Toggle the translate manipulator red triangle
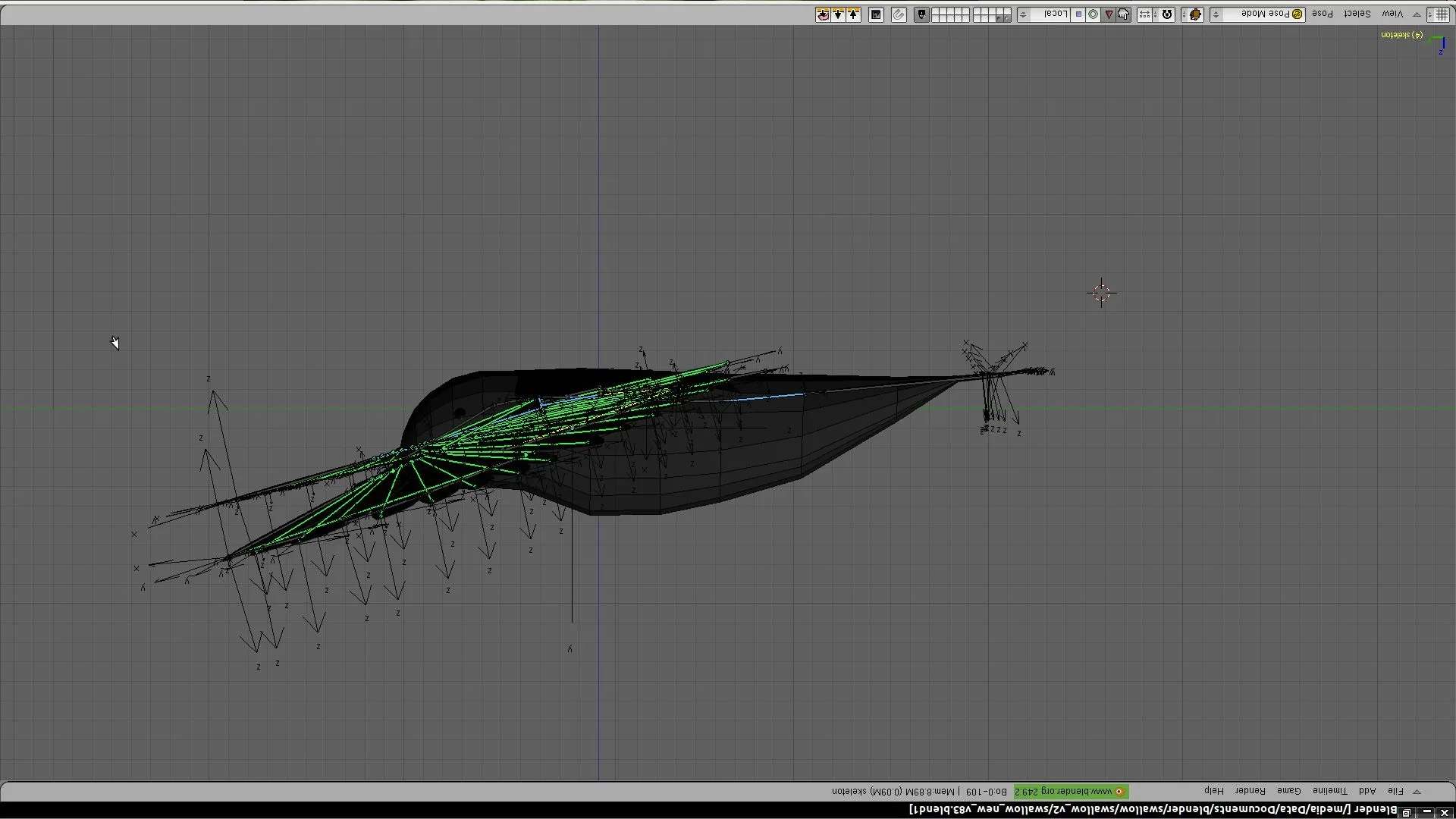Image resolution: width=1456 pixels, height=819 pixels. pyautogui.click(x=1109, y=14)
